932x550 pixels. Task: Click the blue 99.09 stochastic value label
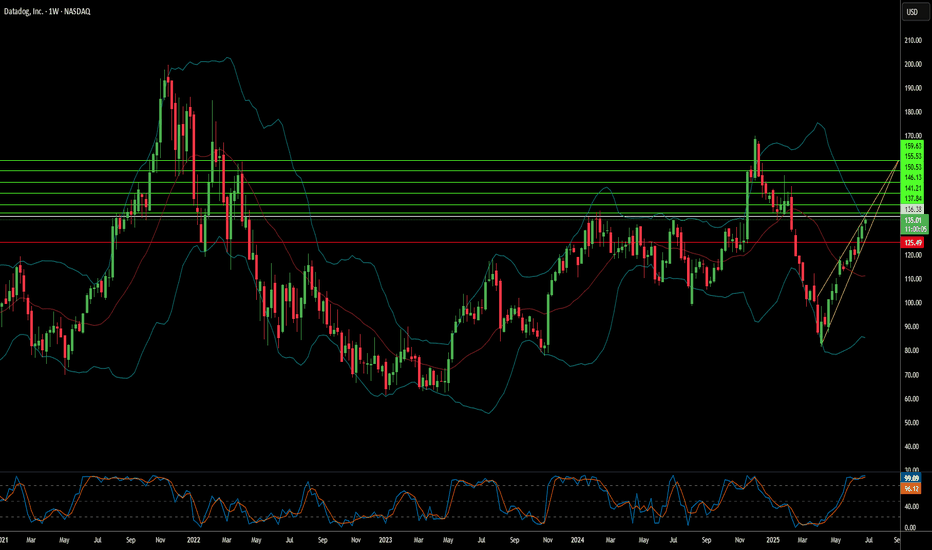point(911,478)
